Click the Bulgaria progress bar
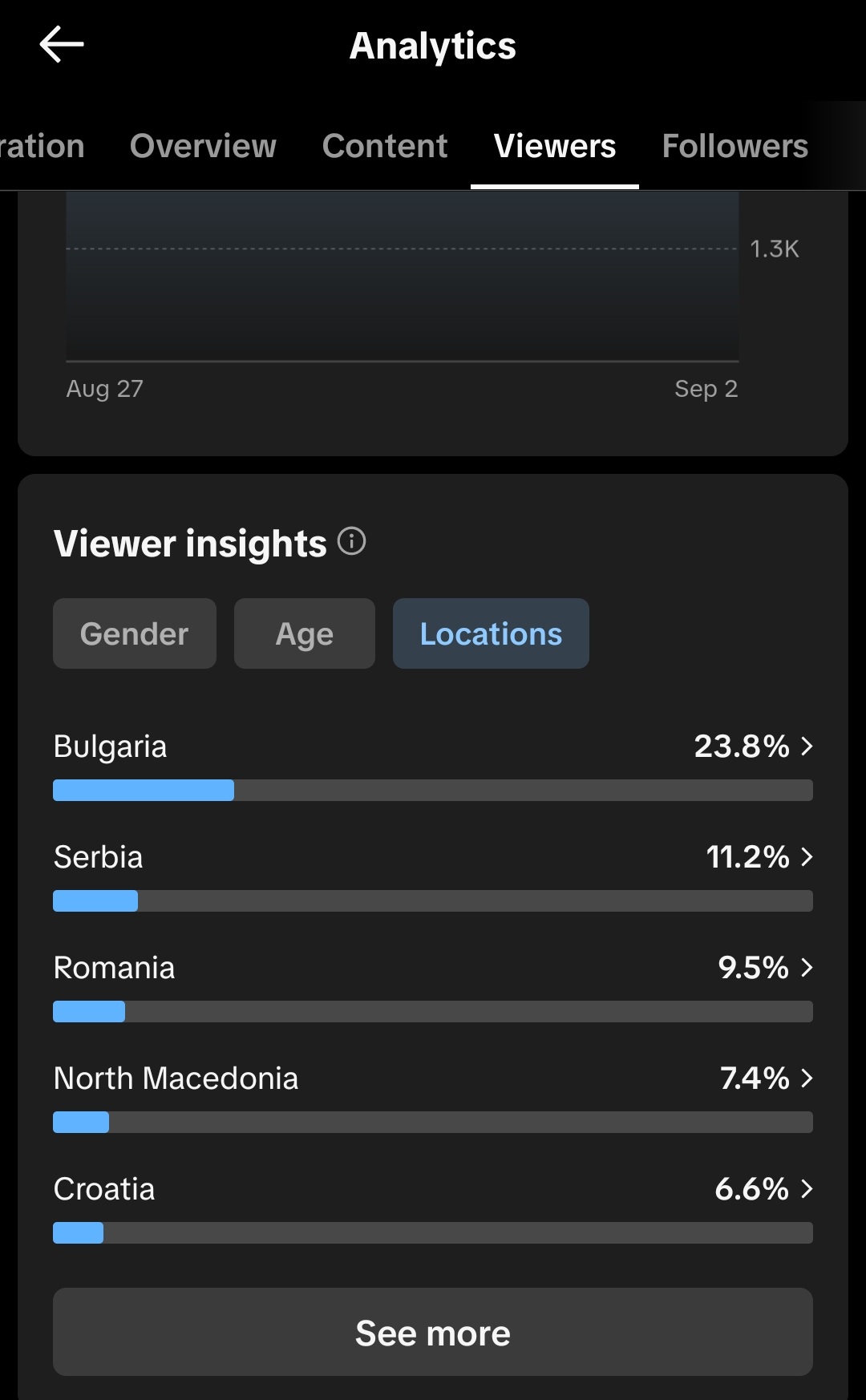The image size is (866, 1400). click(433, 790)
